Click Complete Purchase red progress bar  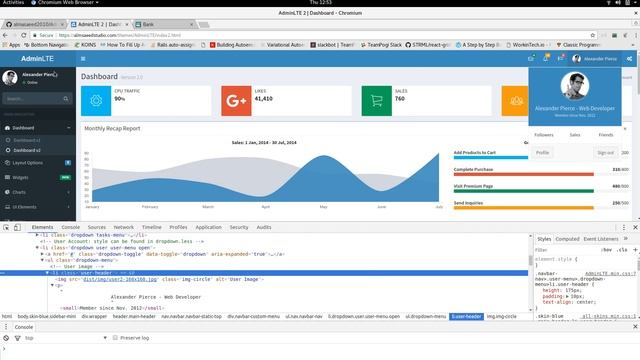click(x=524, y=174)
